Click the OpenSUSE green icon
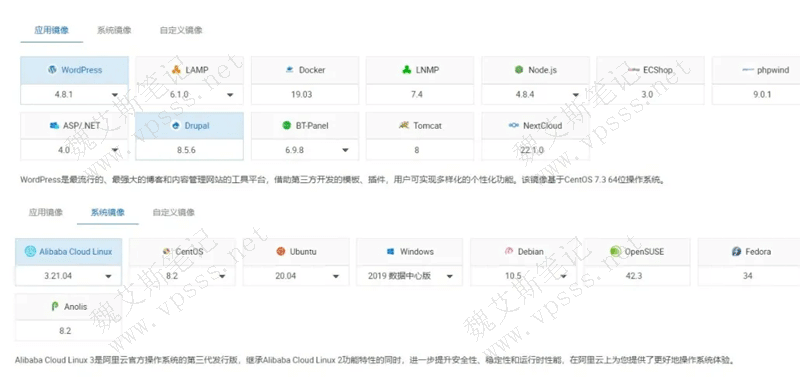This screenshot has height=378, width=800. pos(615,251)
